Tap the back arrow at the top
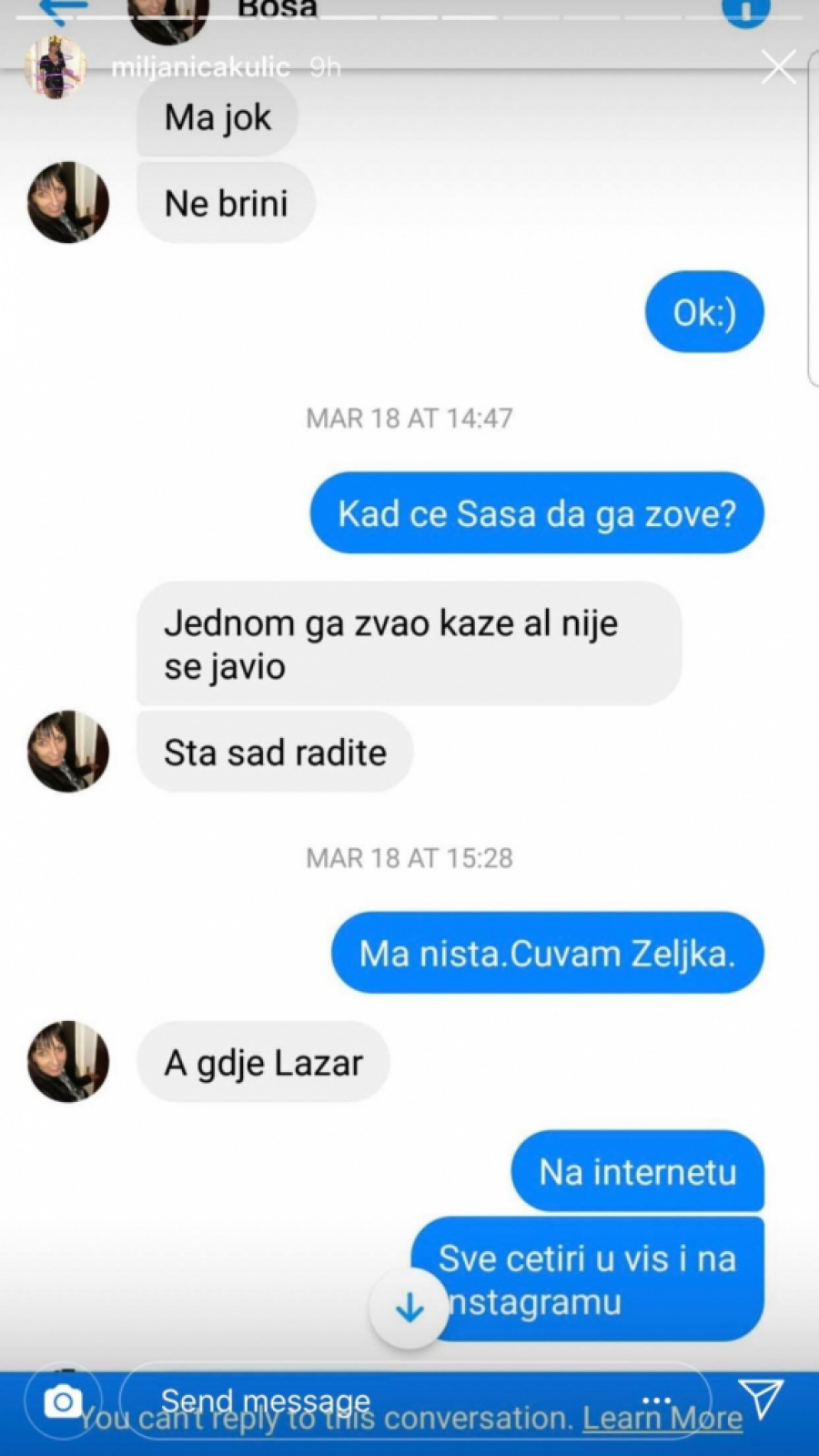Viewport: 819px width, 1456px height. coord(65,9)
